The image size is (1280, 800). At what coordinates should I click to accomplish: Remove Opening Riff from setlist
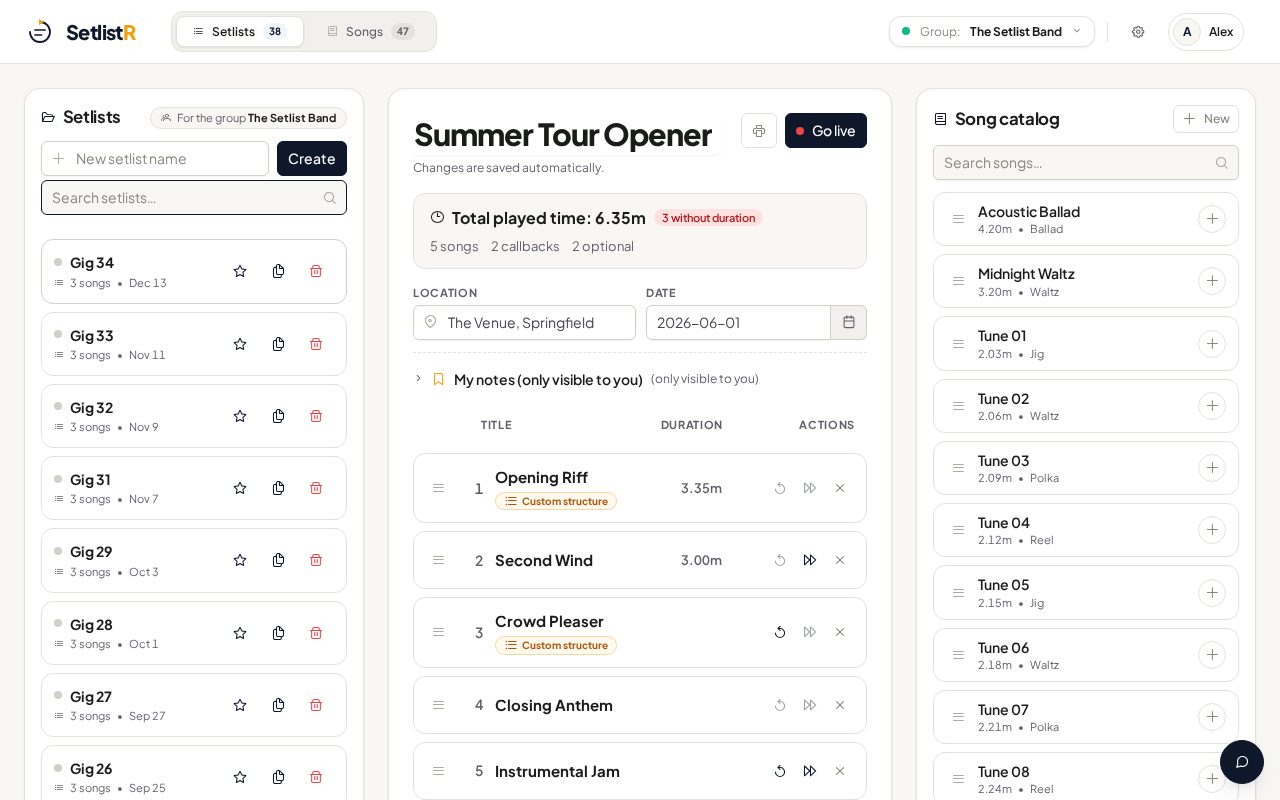coord(840,488)
